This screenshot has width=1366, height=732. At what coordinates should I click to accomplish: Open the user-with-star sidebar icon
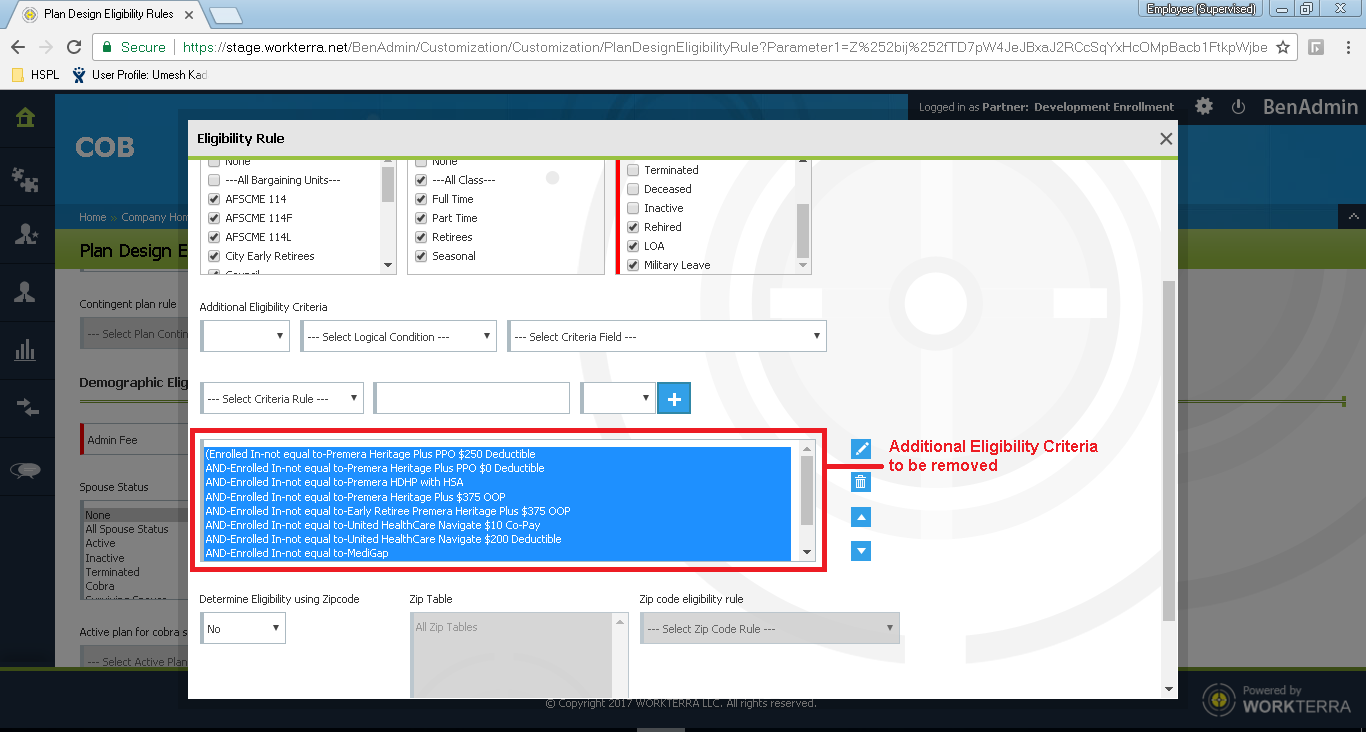click(26, 234)
